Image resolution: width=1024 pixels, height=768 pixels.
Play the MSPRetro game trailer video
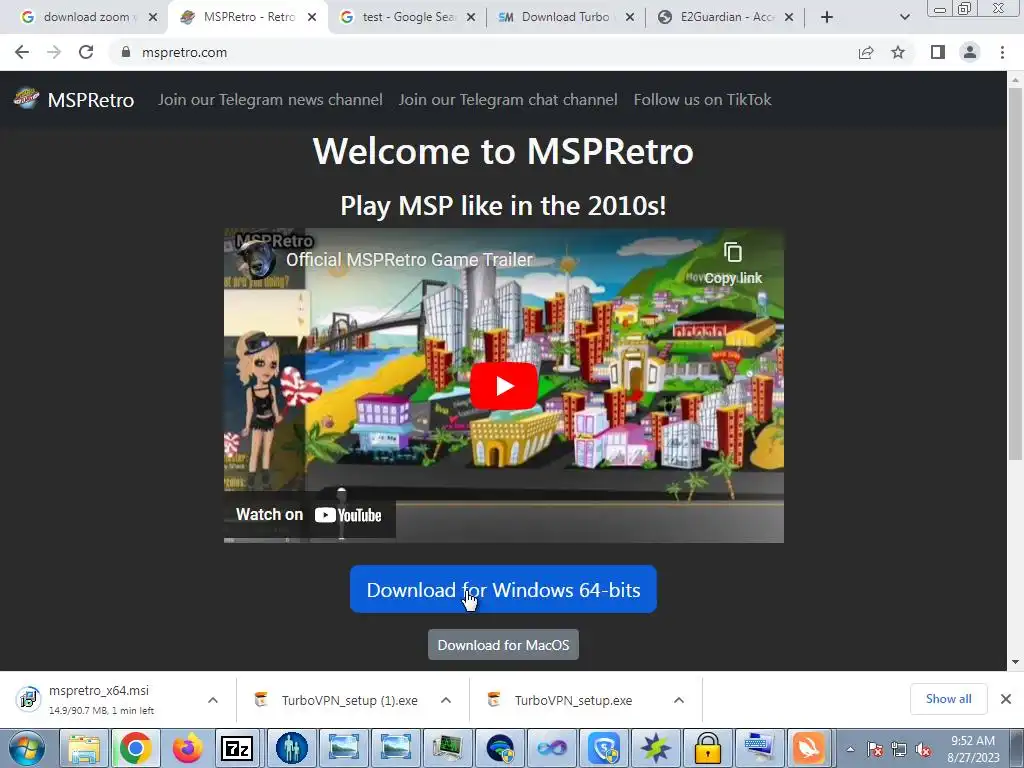tap(504, 386)
